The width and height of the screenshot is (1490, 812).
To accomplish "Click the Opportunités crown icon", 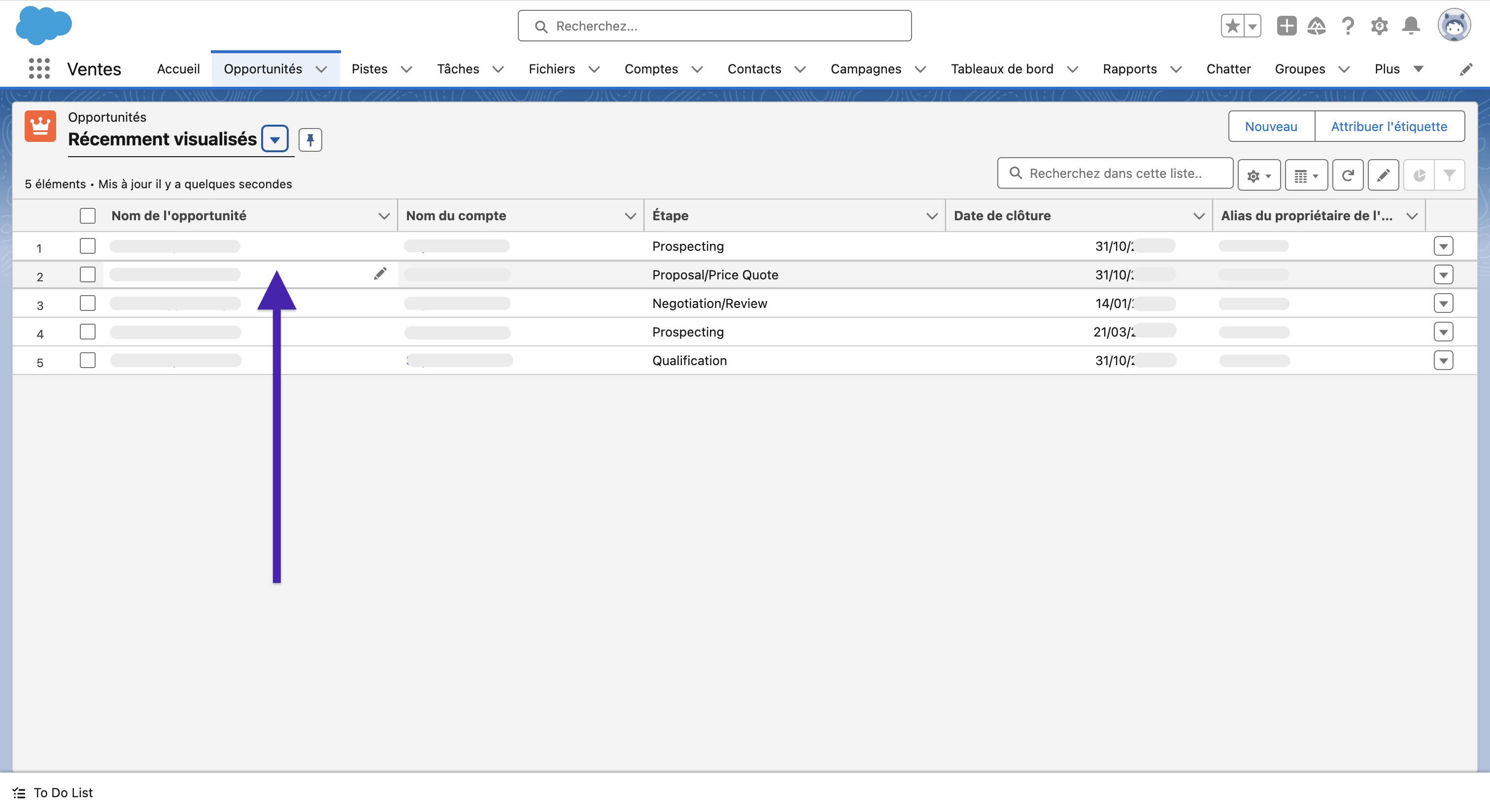I will point(40,126).
